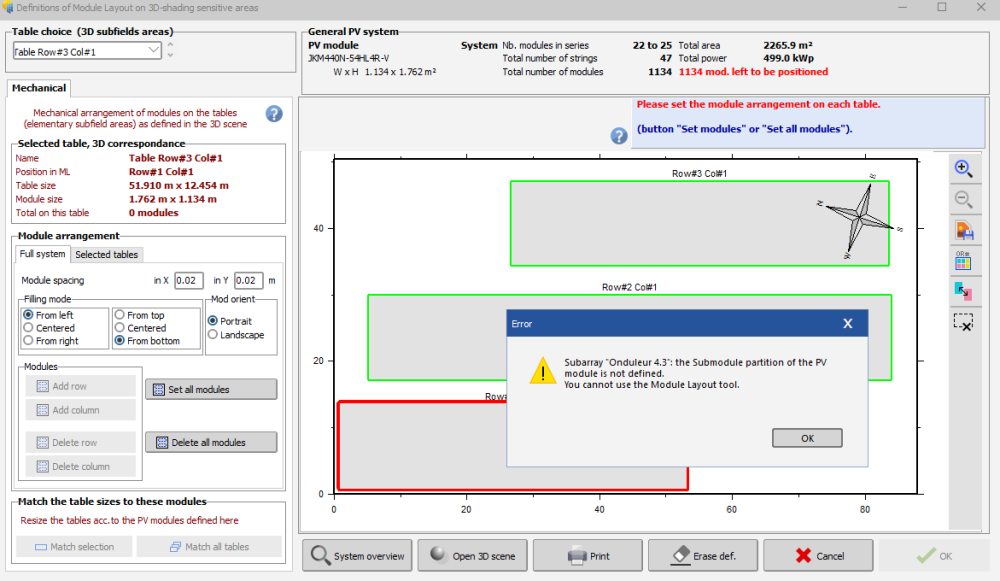
Task: Click the swap tables arrow icon
Action: point(964,291)
